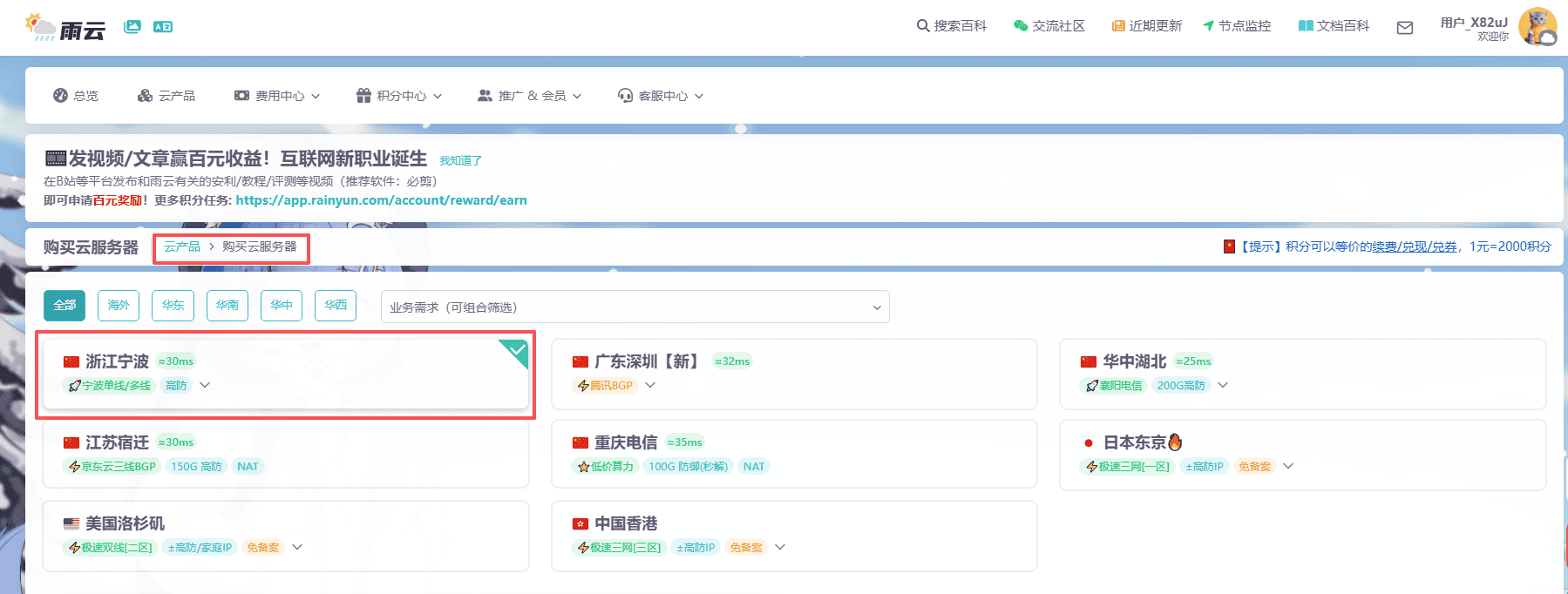Open the 云产品 menu item
Image resolution: width=1568 pixels, height=594 pixels.
point(166,96)
